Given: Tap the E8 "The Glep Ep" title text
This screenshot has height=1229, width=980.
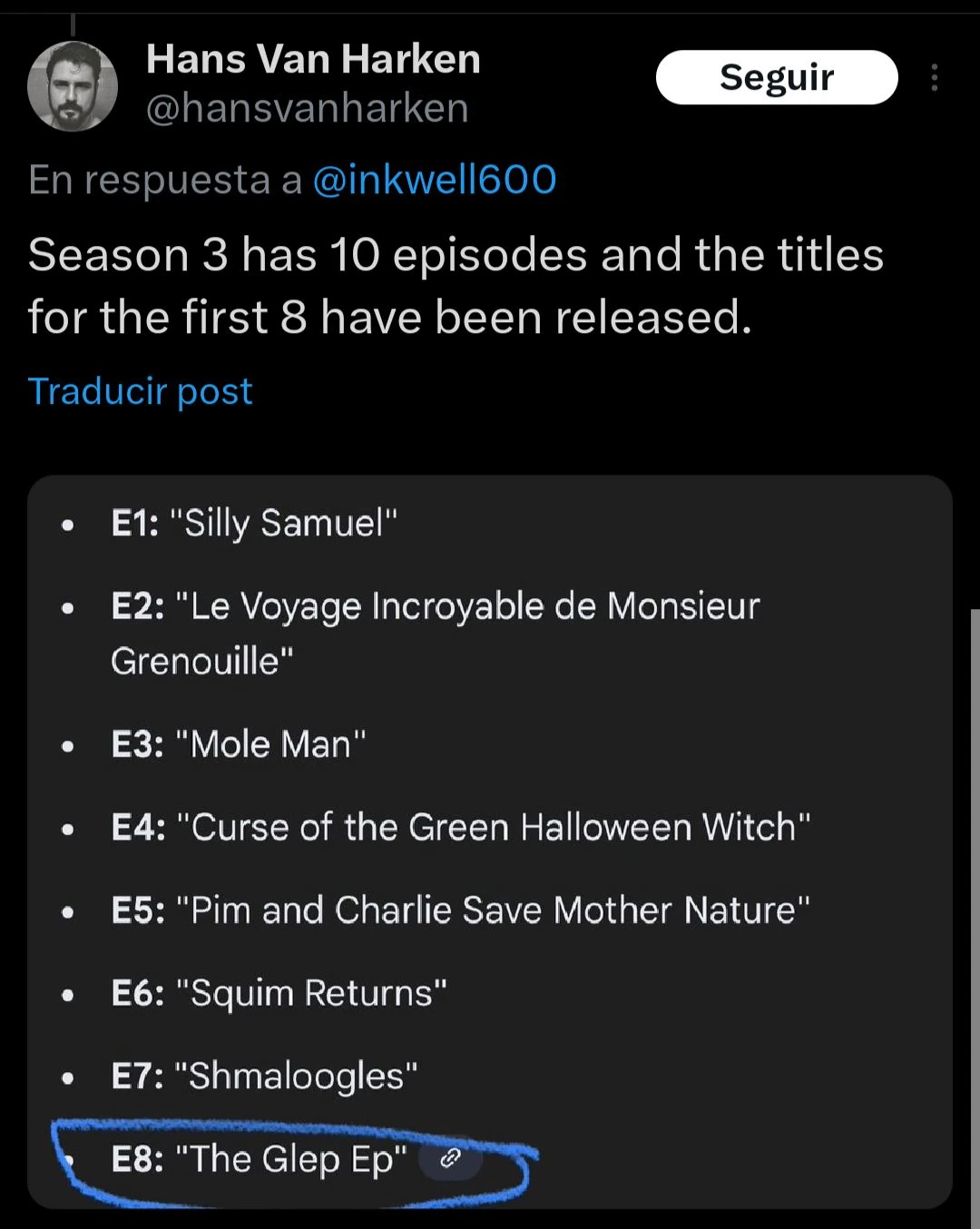Looking at the screenshot, I should pyautogui.click(x=259, y=1159).
